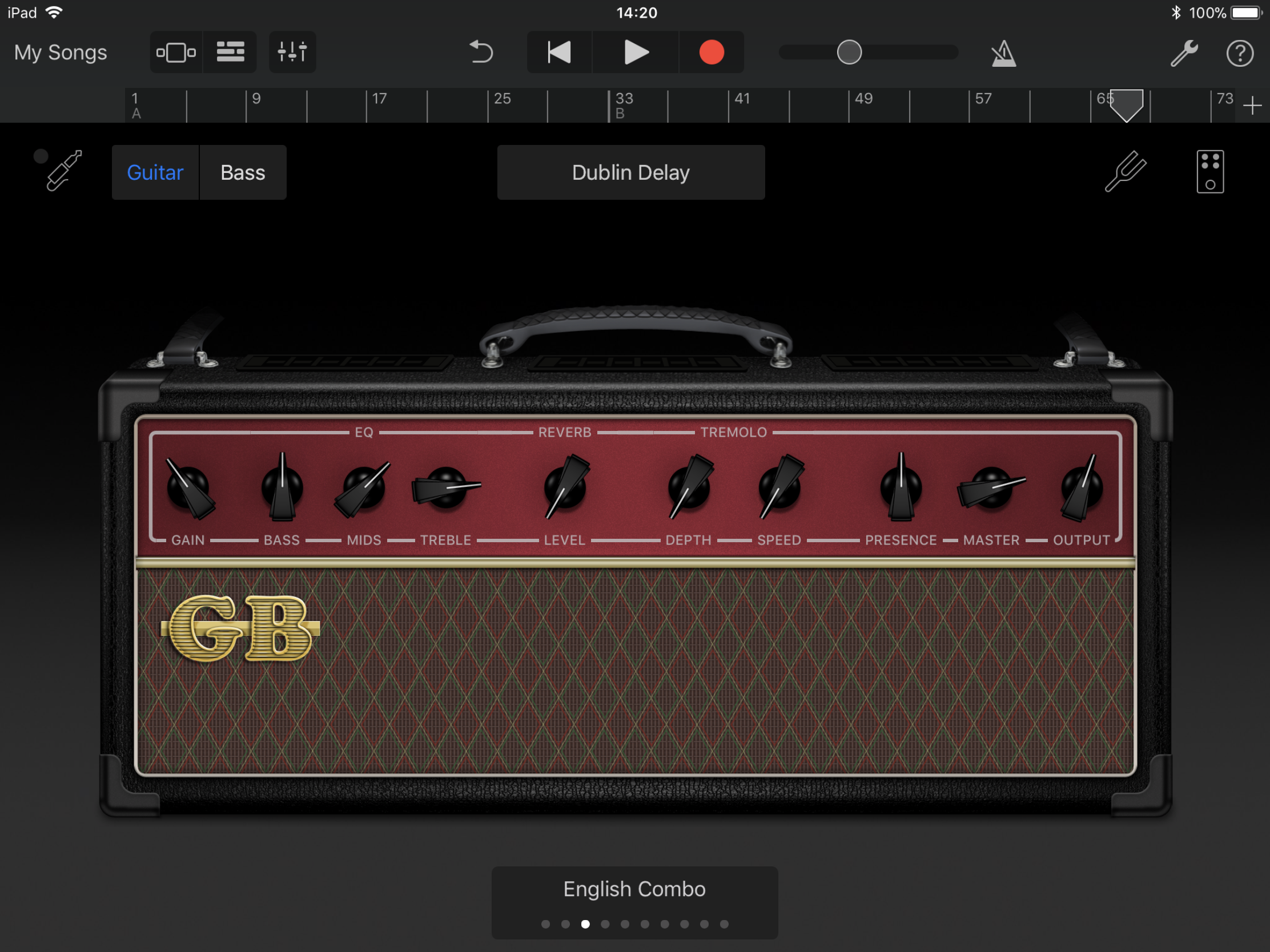This screenshot has height=952, width=1270.
Task: Undo the last action
Action: point(481,52)
